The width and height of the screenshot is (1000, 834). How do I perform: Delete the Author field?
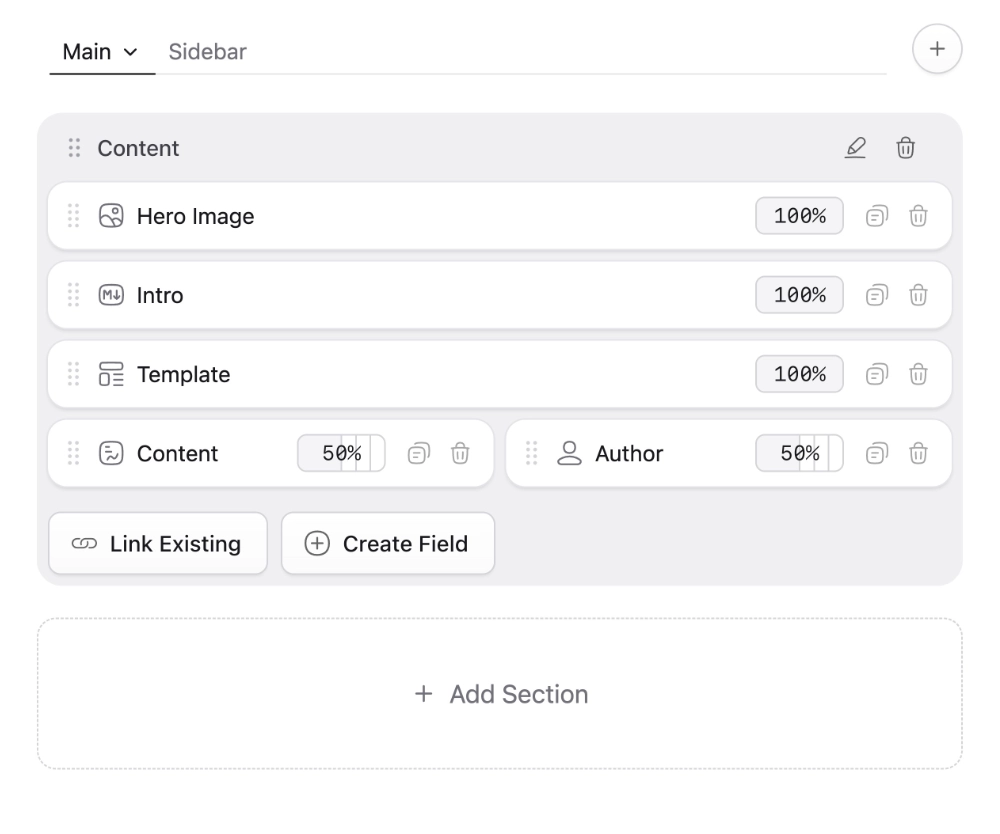click(x=918, y=453)
